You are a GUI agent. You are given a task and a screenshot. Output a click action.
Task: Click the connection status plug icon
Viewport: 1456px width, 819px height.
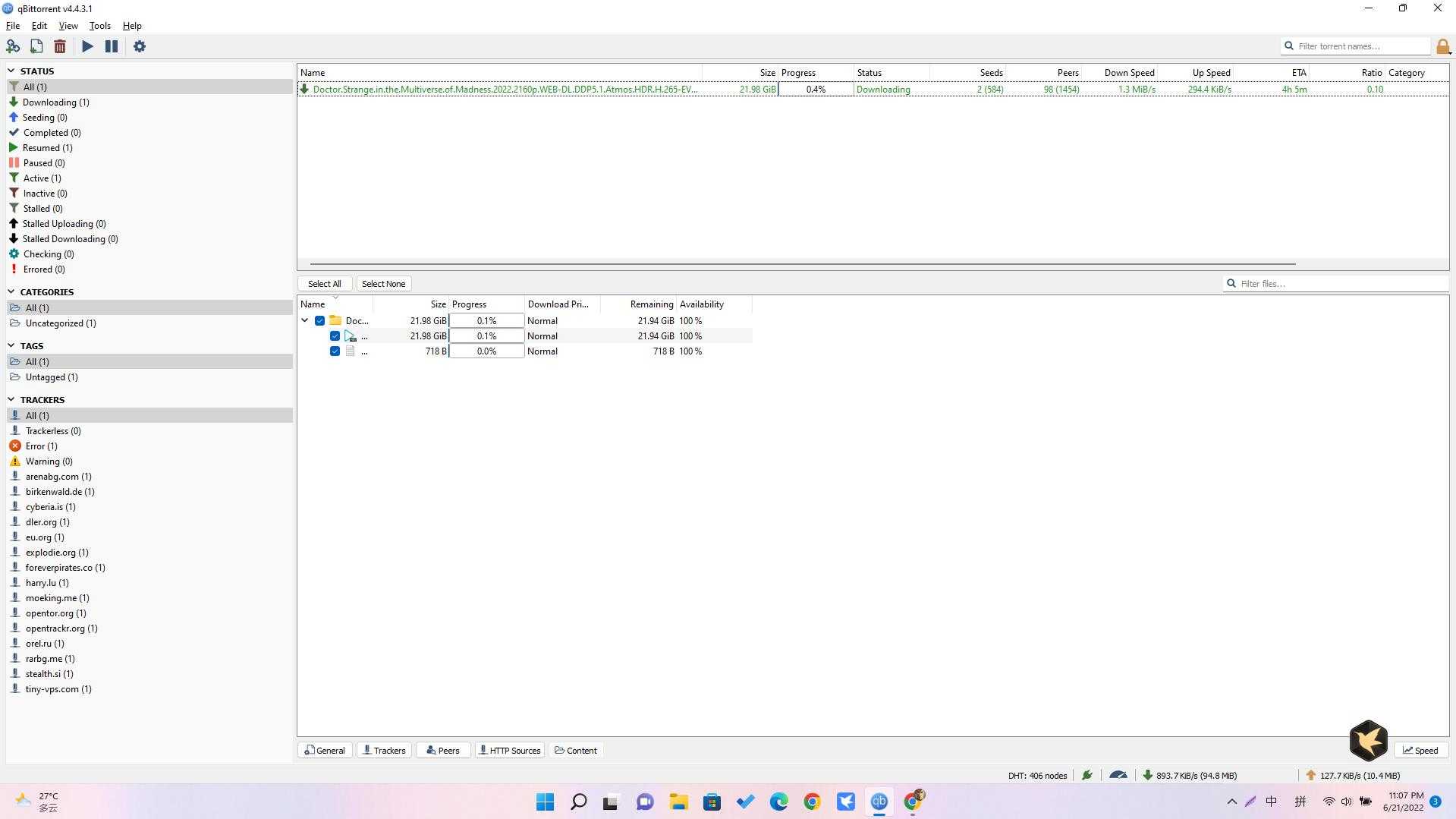coord(1087,775)
